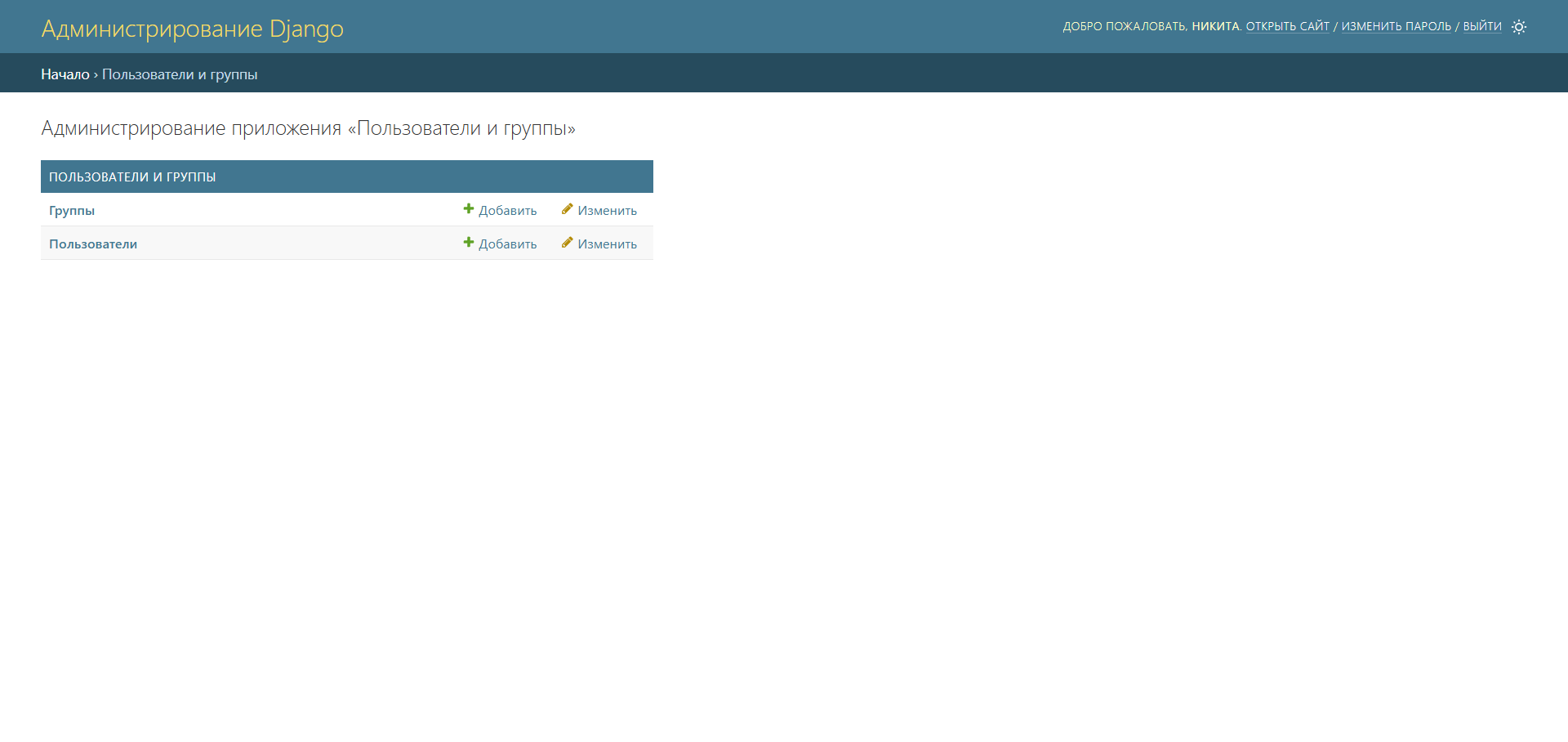Click green plus icon in Группы row
The image size is (1568, 742).
469,209
